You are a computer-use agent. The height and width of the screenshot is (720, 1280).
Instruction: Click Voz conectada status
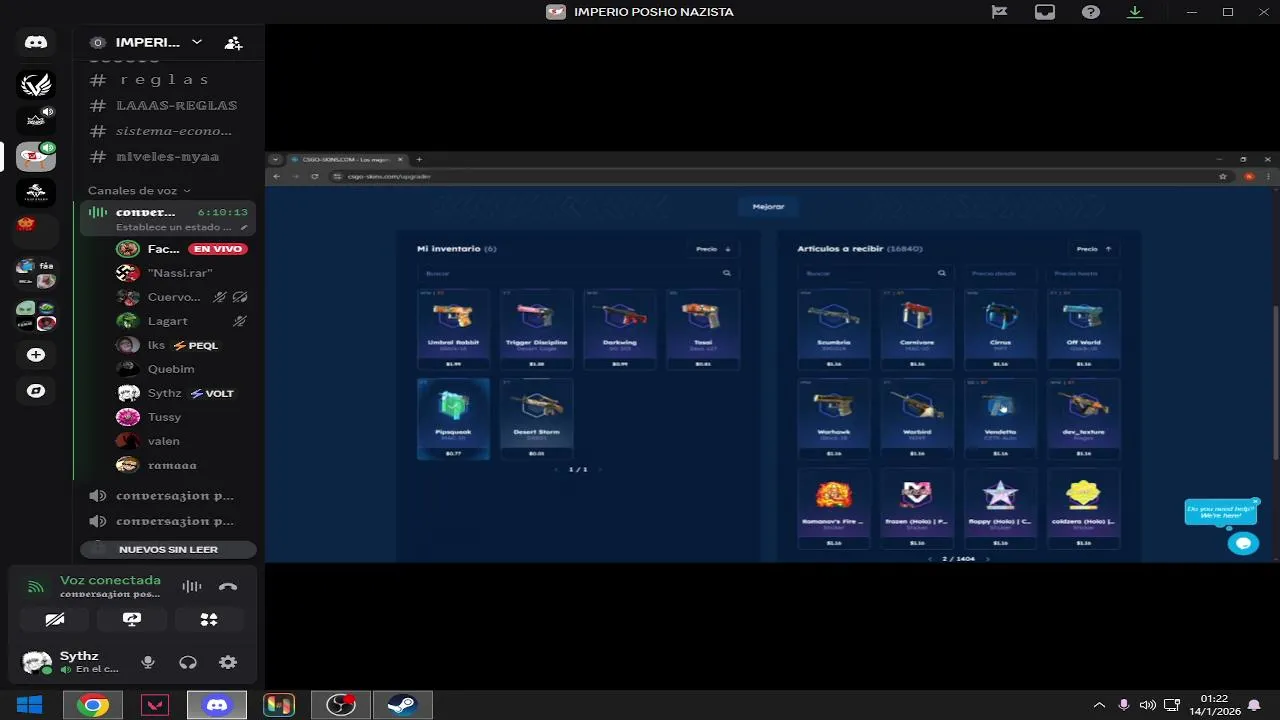click(110, 580)
